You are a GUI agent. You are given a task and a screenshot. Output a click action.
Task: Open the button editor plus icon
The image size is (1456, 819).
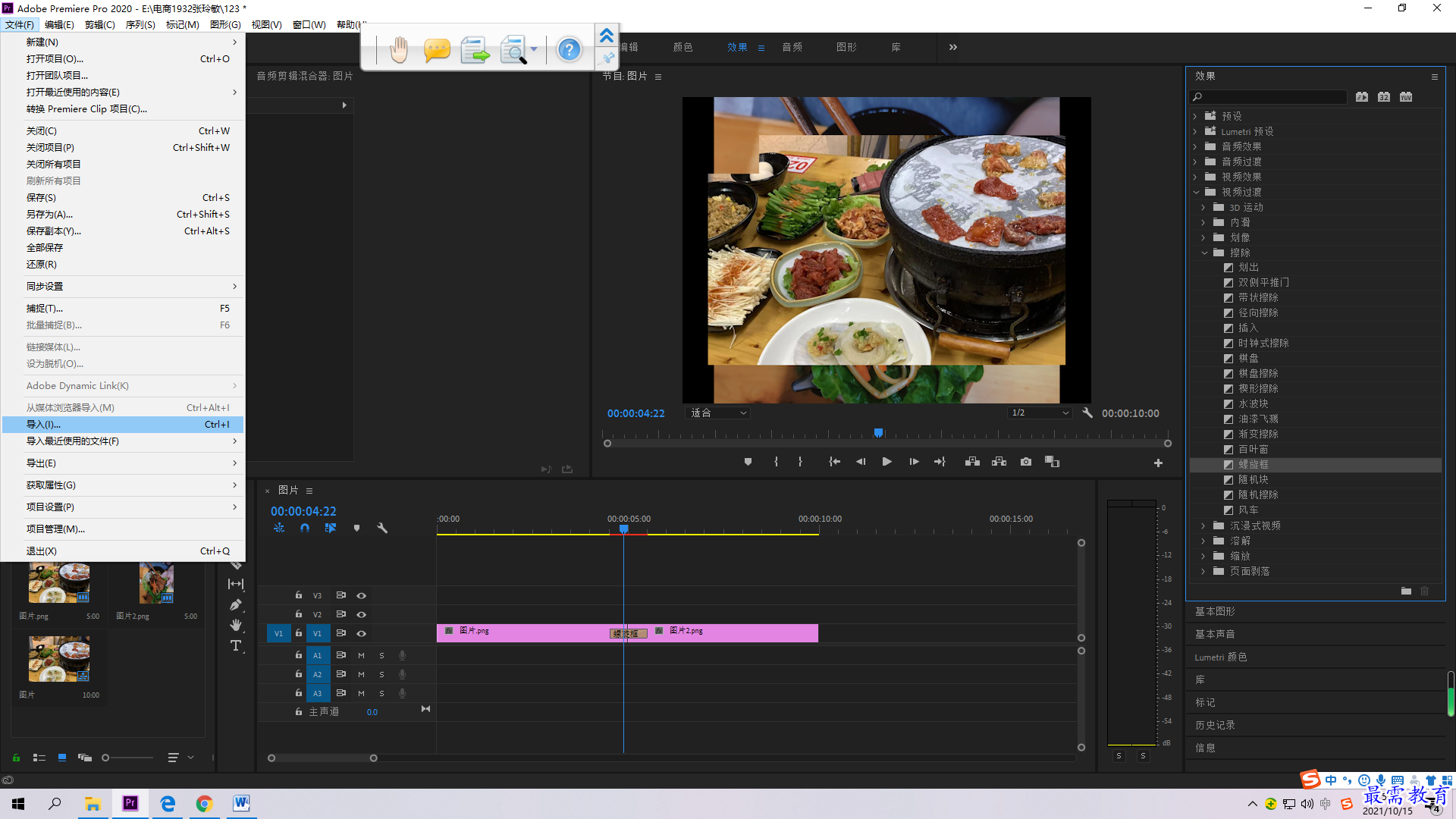1158,463
